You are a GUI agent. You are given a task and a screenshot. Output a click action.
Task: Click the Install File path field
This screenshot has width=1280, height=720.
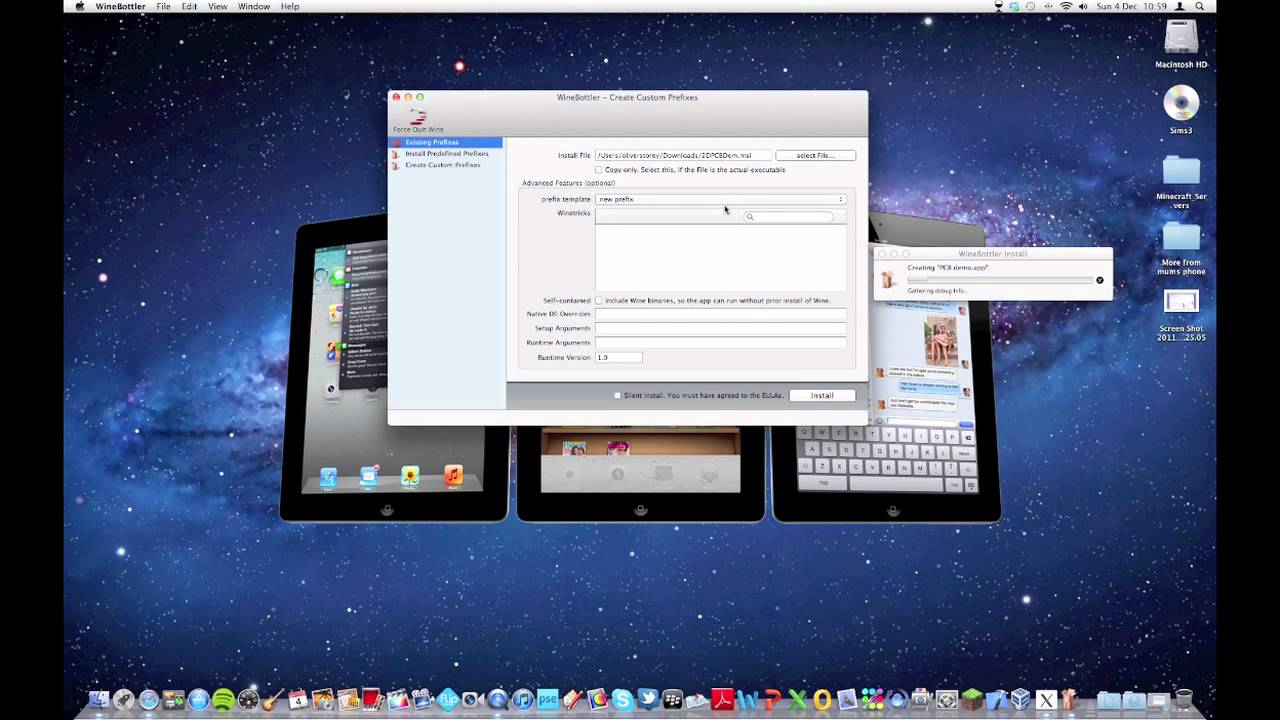tap(684, 155)
